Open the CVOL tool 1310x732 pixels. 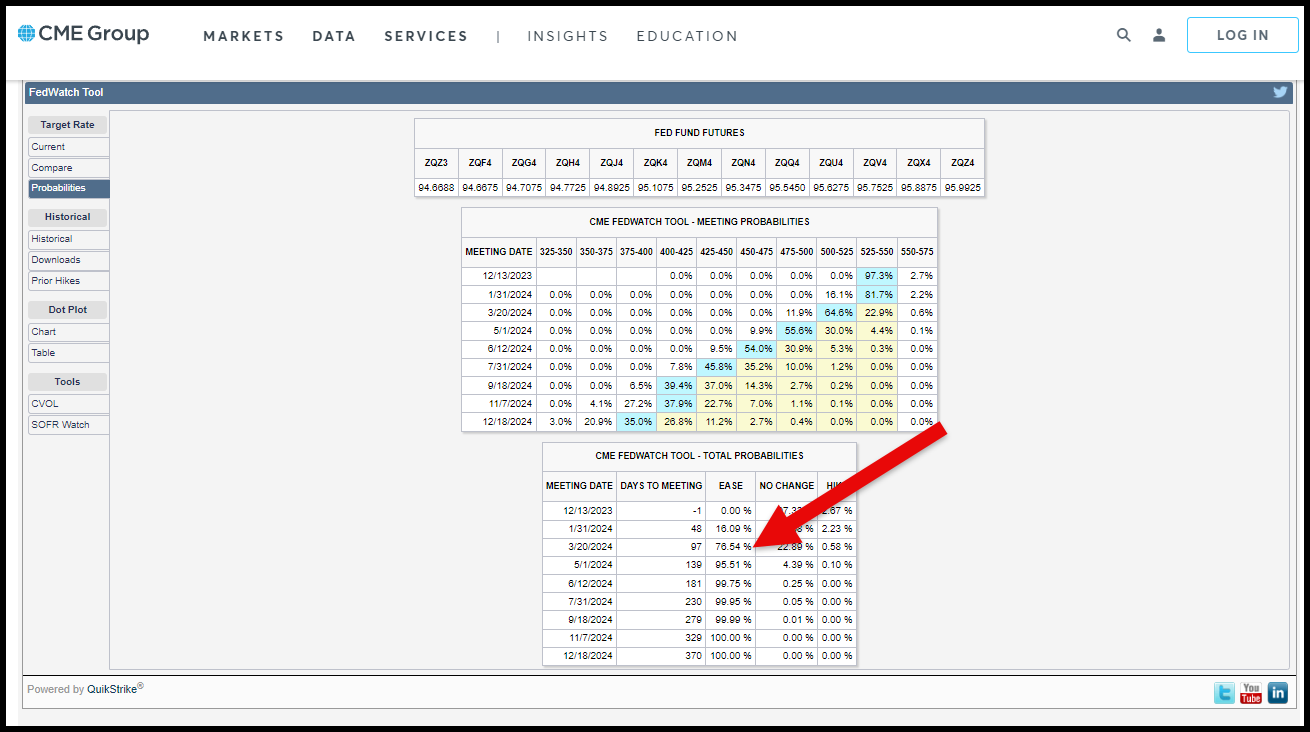69,404
